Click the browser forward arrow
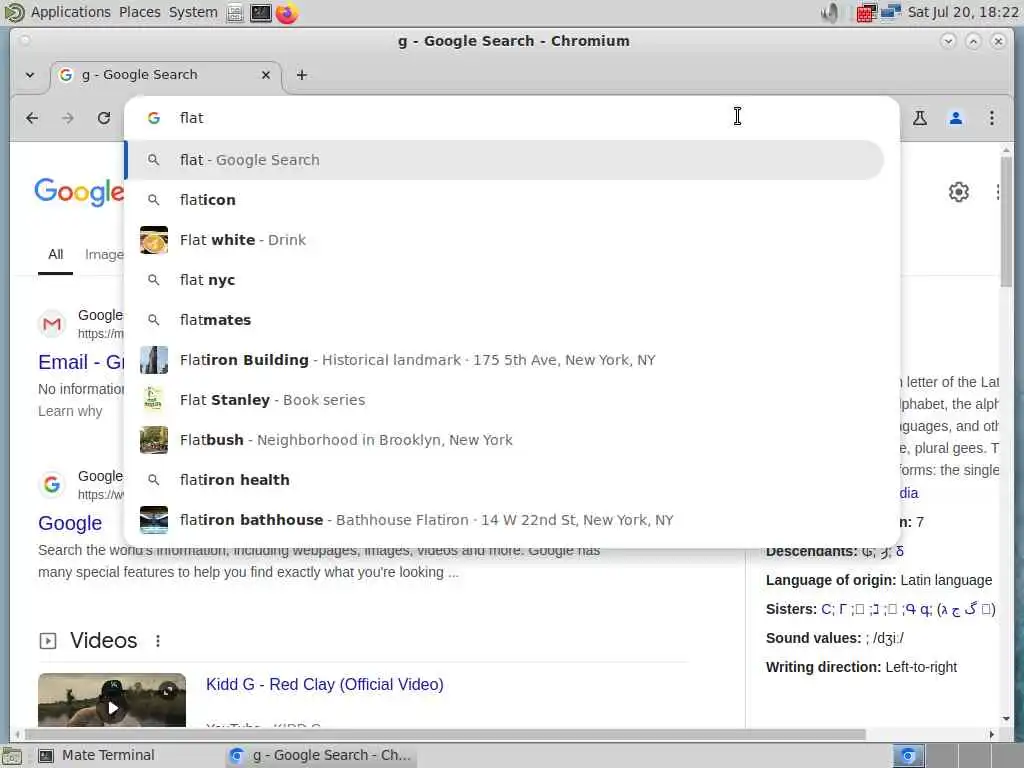Screen dimensions: 1024x768 [67, 118]
